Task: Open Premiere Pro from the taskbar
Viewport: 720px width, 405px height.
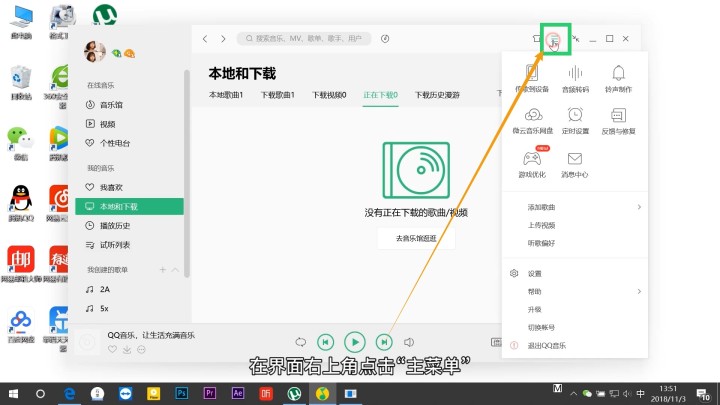Action: (x=210, y=394)
